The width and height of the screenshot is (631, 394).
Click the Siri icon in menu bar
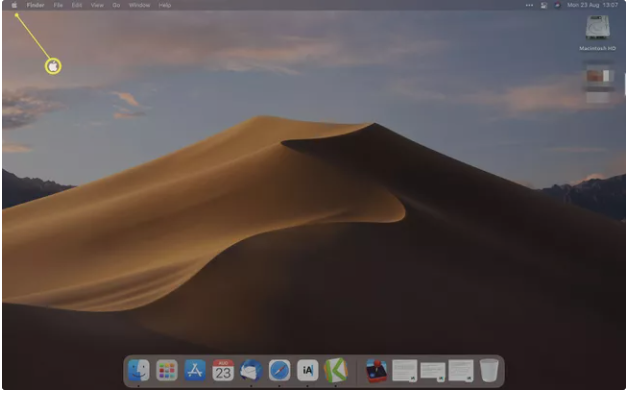tap(557, 5)
